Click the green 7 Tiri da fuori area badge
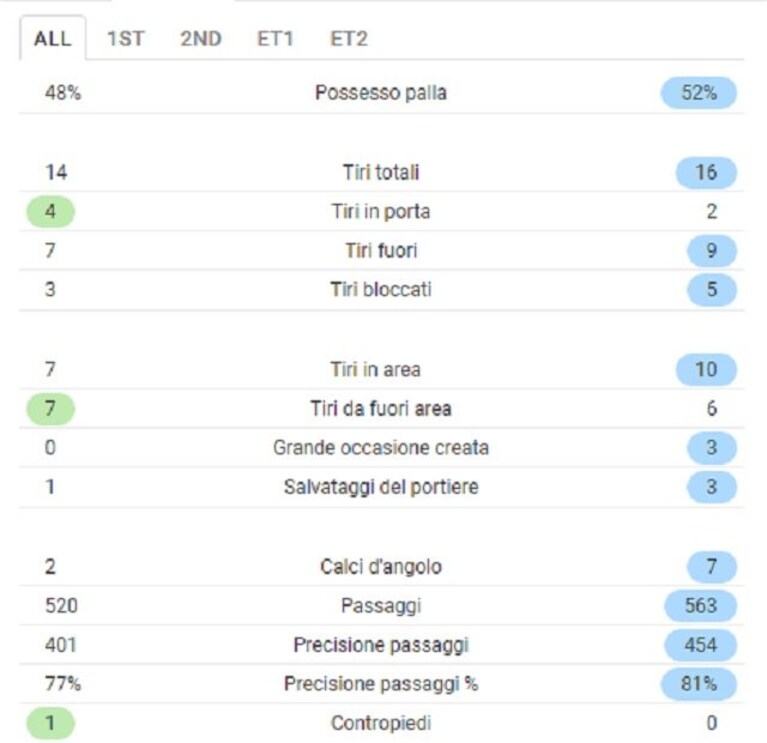Screen dimensions: 767x743 click(x=50, y=408)
